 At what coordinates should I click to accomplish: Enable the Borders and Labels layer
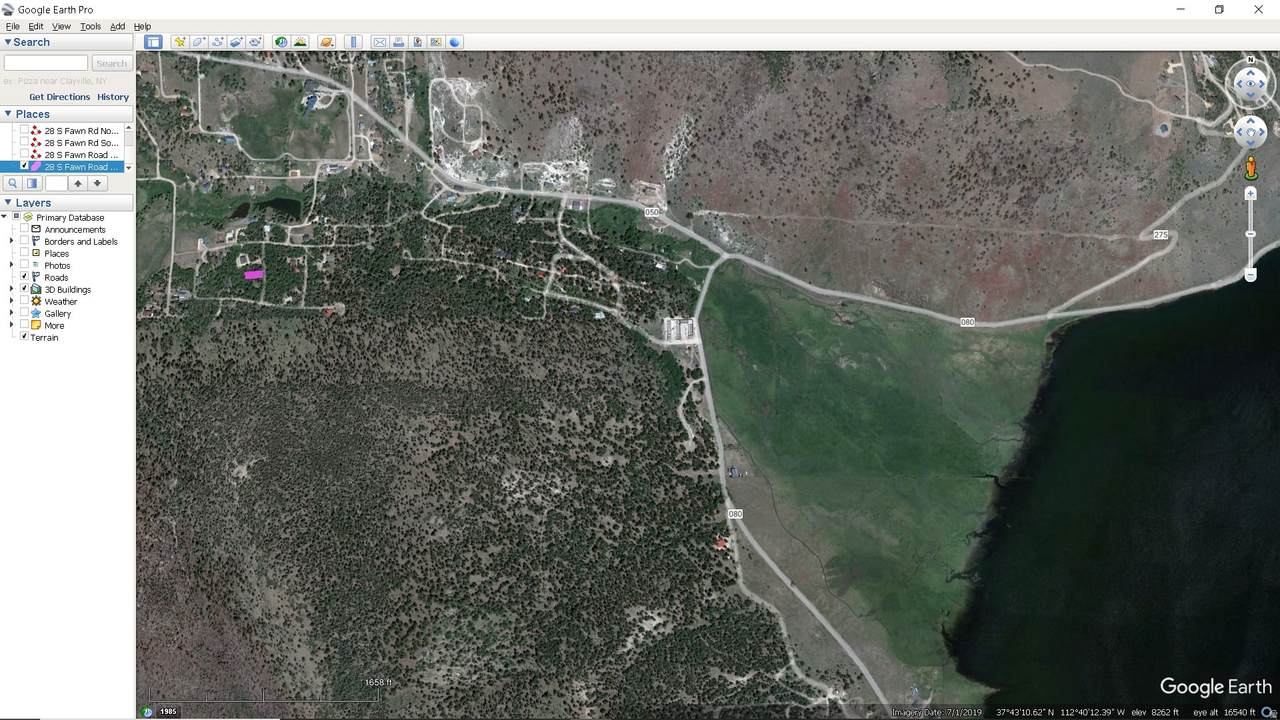[x=24, y=242]
